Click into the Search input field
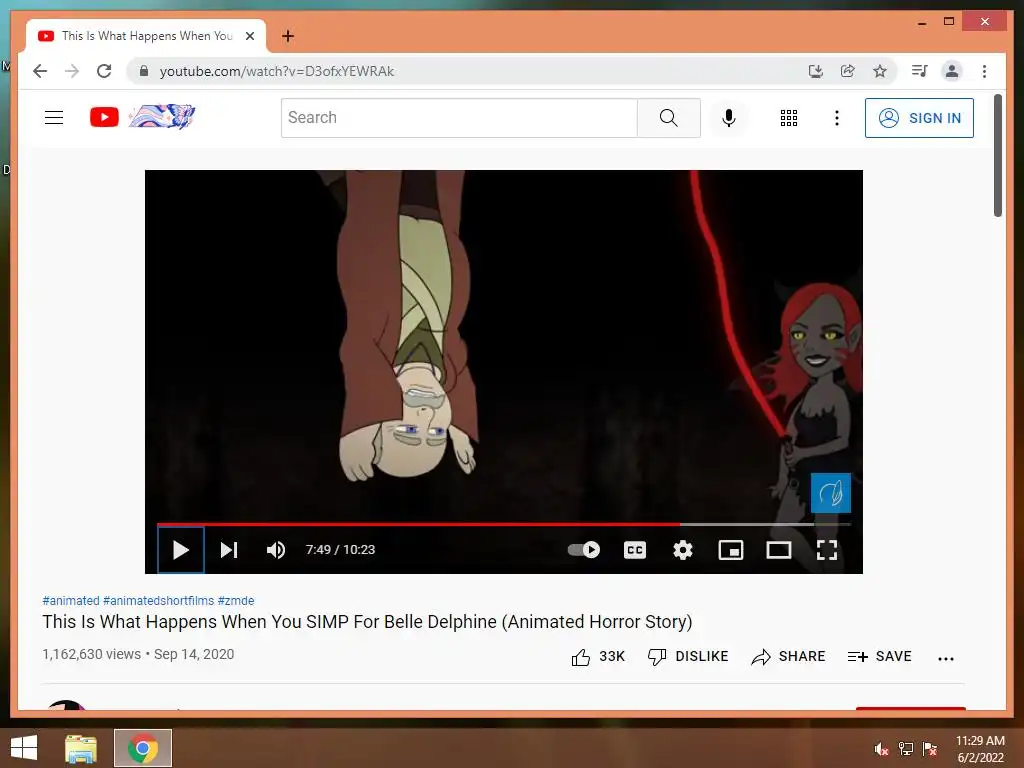 click(x=459, y=118)
